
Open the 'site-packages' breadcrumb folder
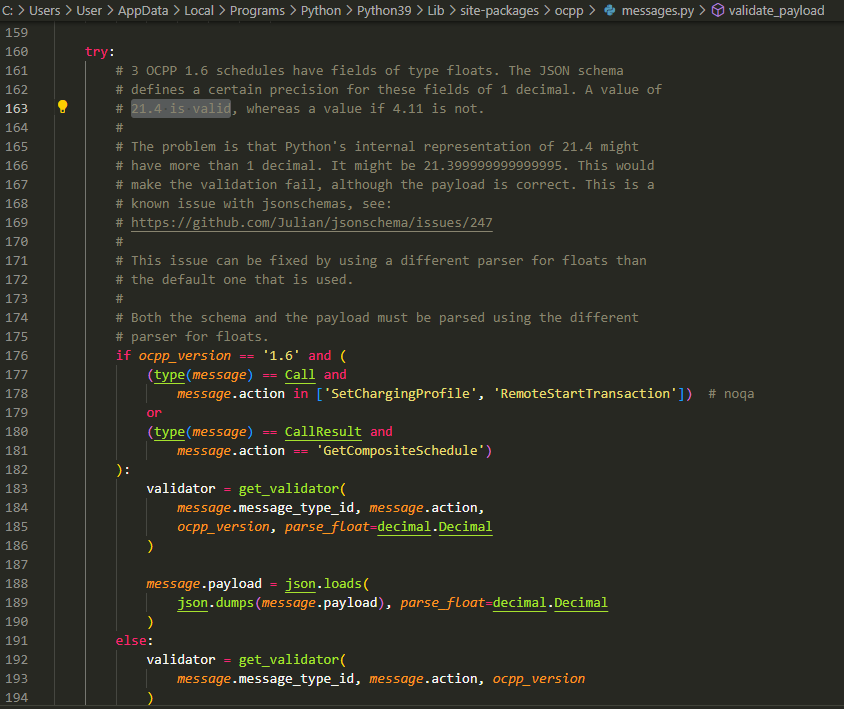click(499, 10)
